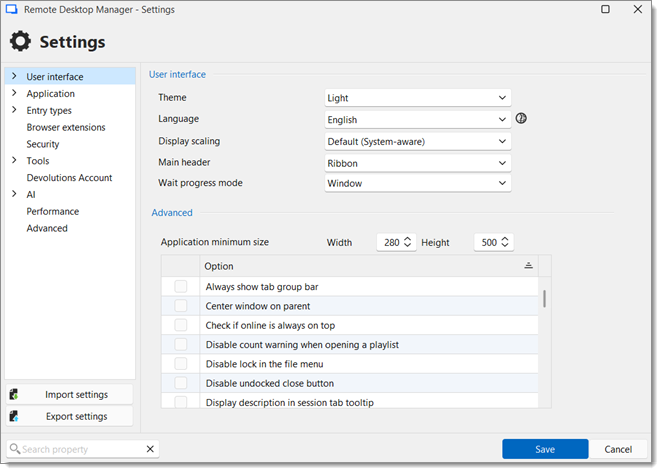The height and width of the screenshot is (474, 662).
Task: Click the language help globe icon
Action: 521,119
